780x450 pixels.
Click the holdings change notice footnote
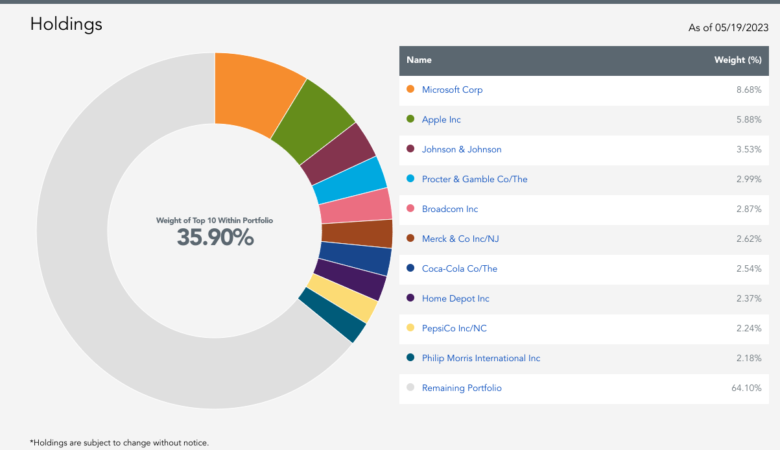click(119, 443)
